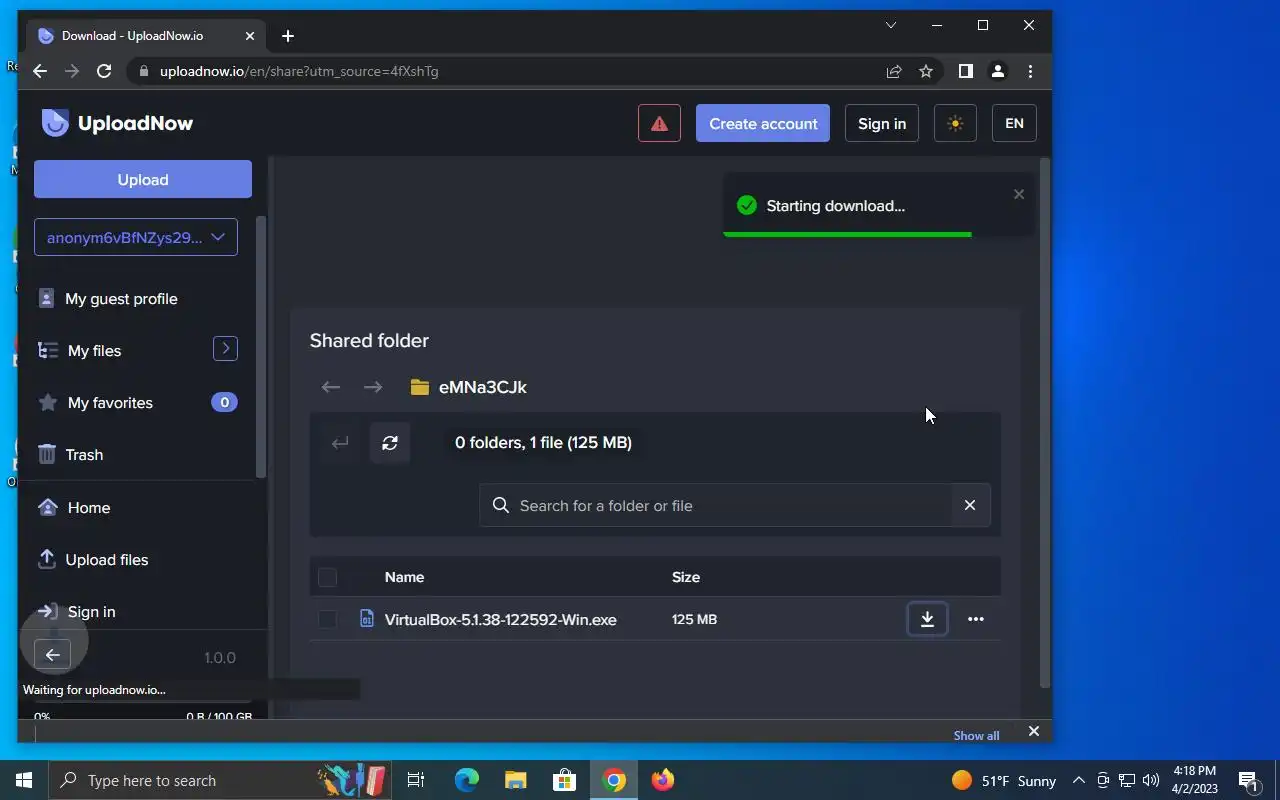This screenshot has height=800, width=1280.
Task: Focus the Search for a folder or file field
Action: (x=718, y=505)
